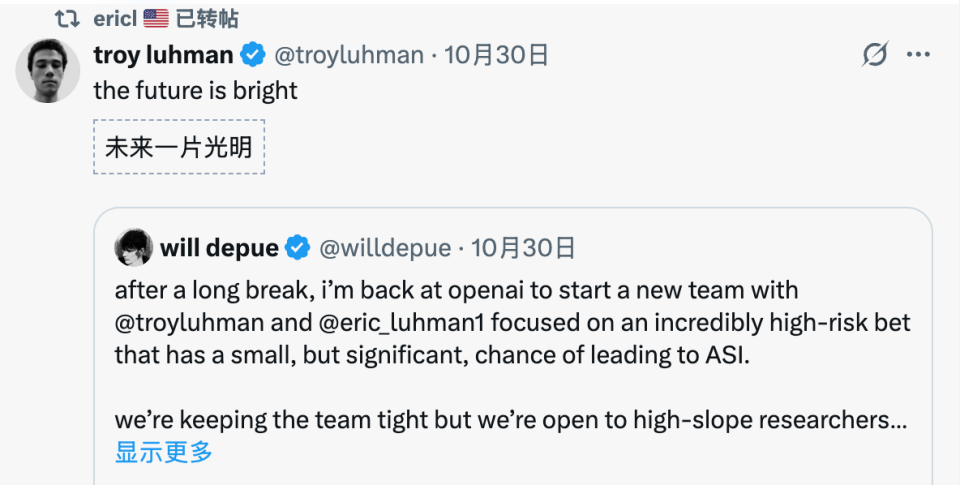Open will depue's small profile avatar
This screenshot has height=485, width=960.
(134, 247)
